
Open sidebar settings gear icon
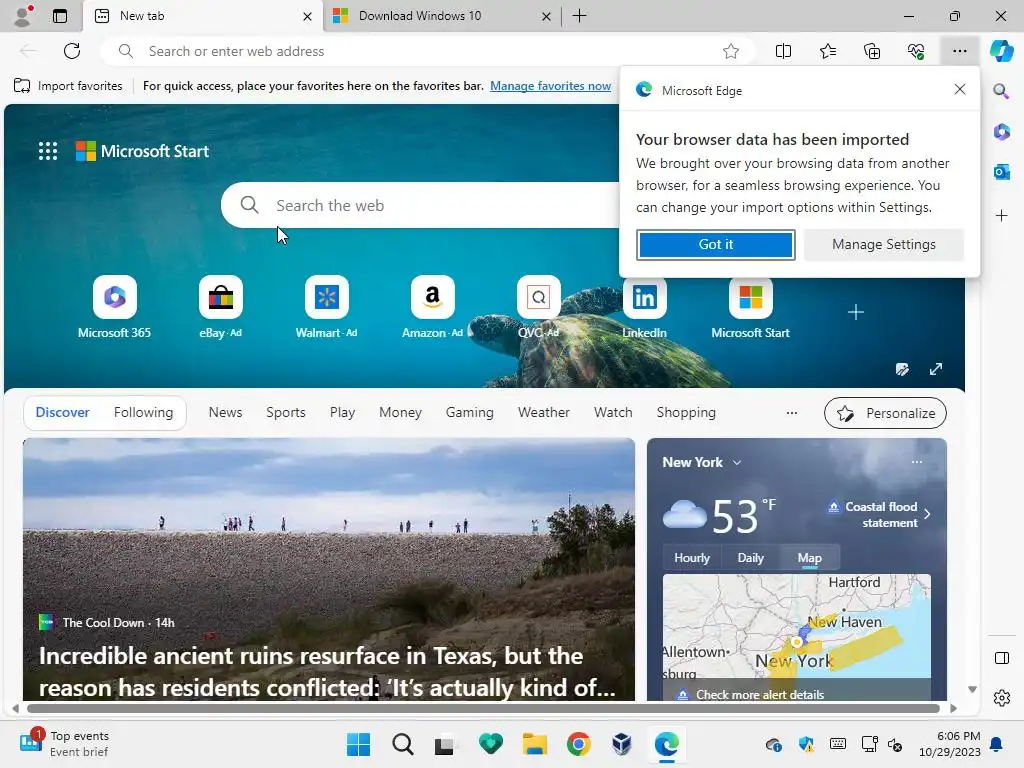(1001, 698)
